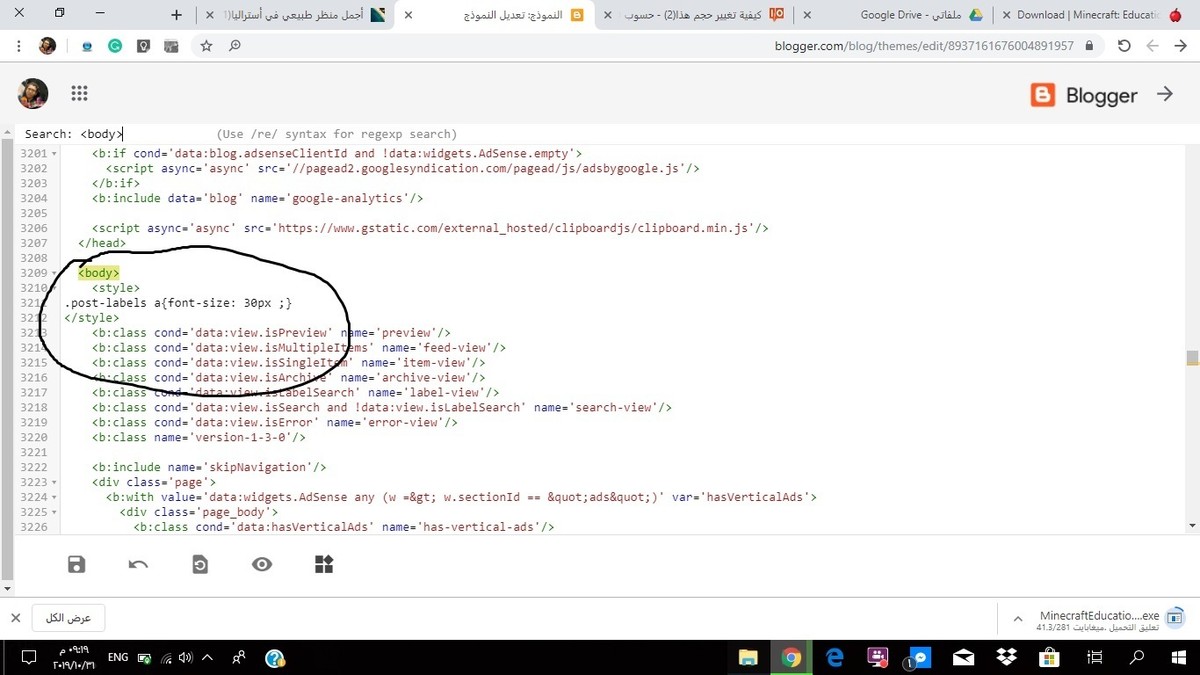Expand the MinecraftEducation download options chevron
Image resolution: width=1200 pixels, height=675 pixels.
pos(1018,618)
